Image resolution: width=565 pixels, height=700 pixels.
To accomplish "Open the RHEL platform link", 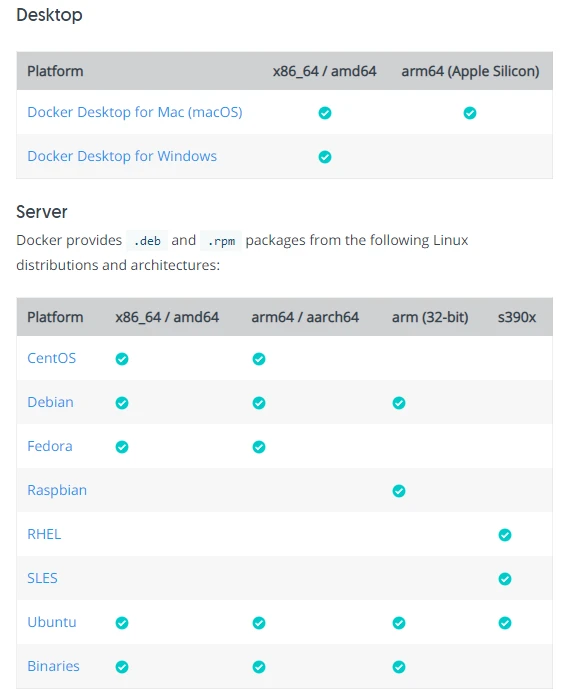I will 44,534.
